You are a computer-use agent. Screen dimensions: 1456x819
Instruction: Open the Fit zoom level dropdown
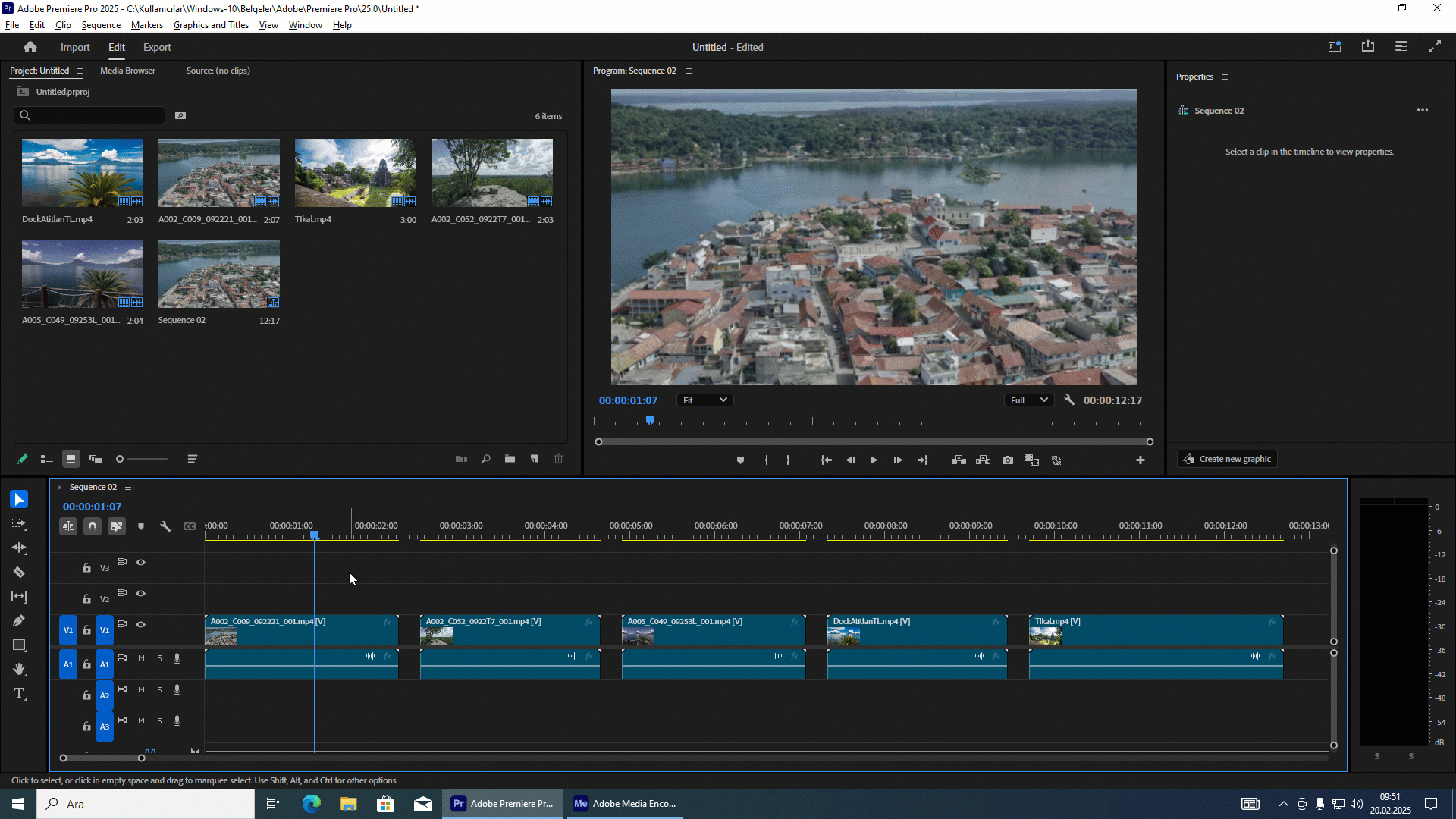pos(704,400)
